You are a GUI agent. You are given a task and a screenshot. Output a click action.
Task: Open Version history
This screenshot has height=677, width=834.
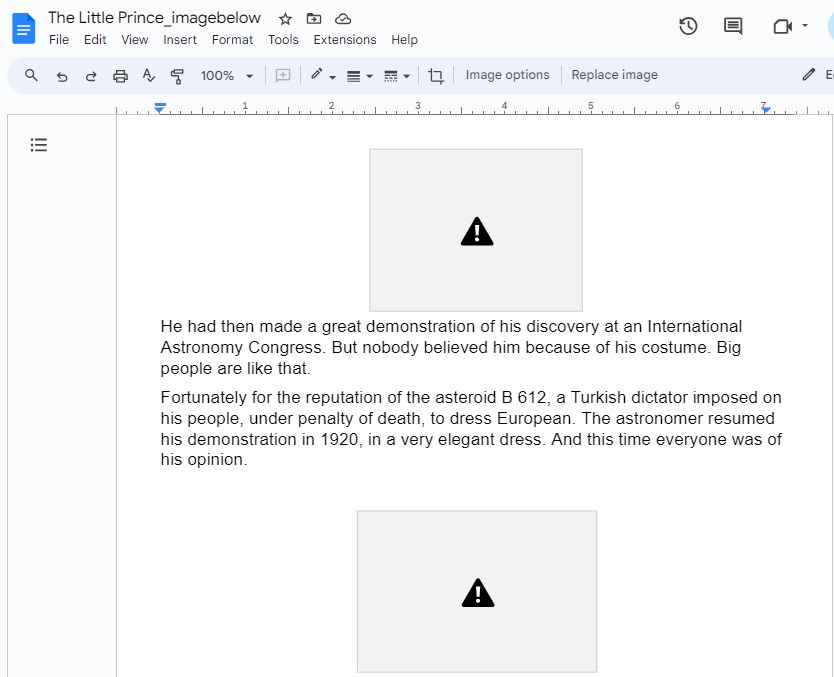688,26
